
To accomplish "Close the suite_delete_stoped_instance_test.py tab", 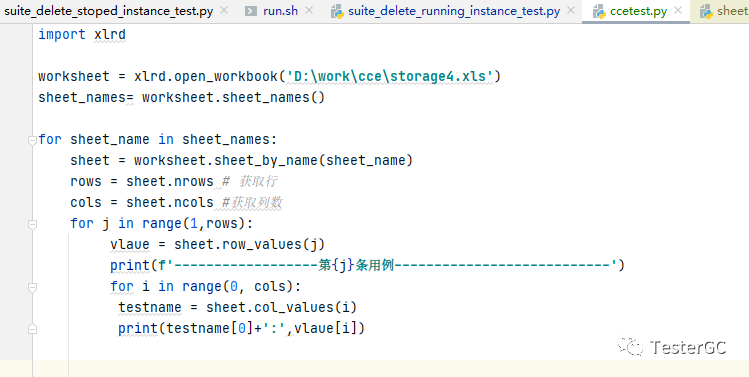I will click(224, 11).
